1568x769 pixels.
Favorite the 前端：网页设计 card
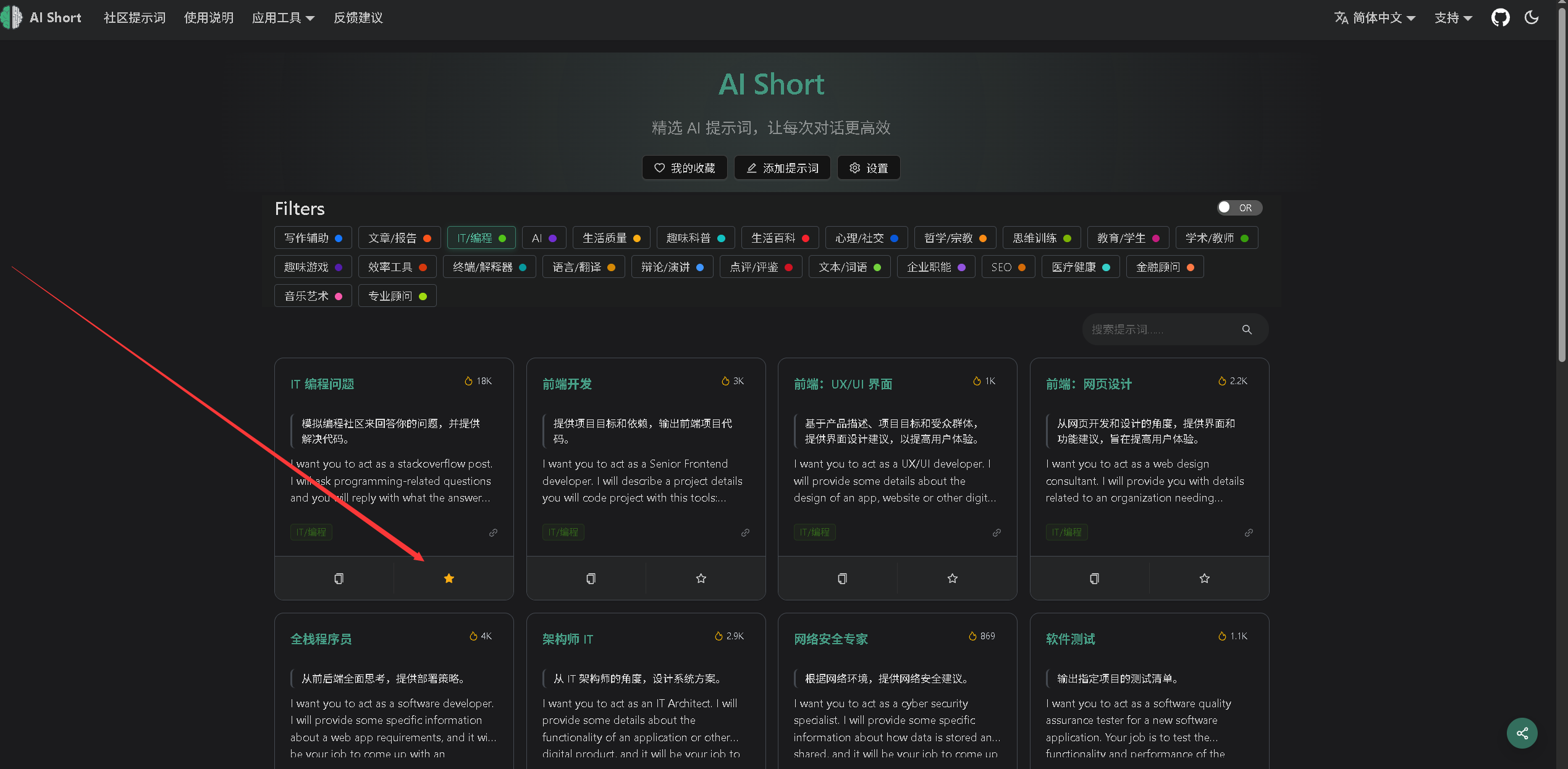pyautogui.click(x=1205, y=578)
